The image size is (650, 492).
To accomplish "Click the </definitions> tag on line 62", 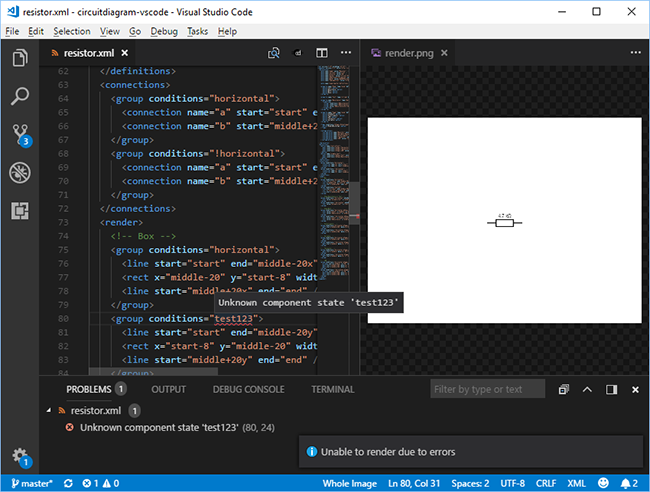I will 138,71.
